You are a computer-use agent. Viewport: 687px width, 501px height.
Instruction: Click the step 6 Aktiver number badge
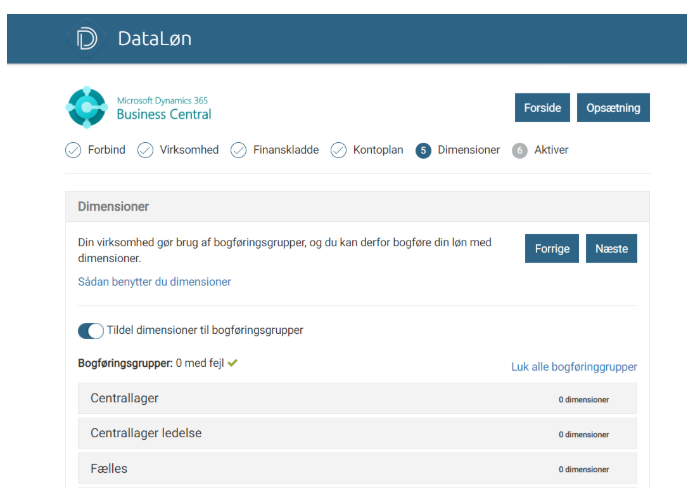coord(519,150)
